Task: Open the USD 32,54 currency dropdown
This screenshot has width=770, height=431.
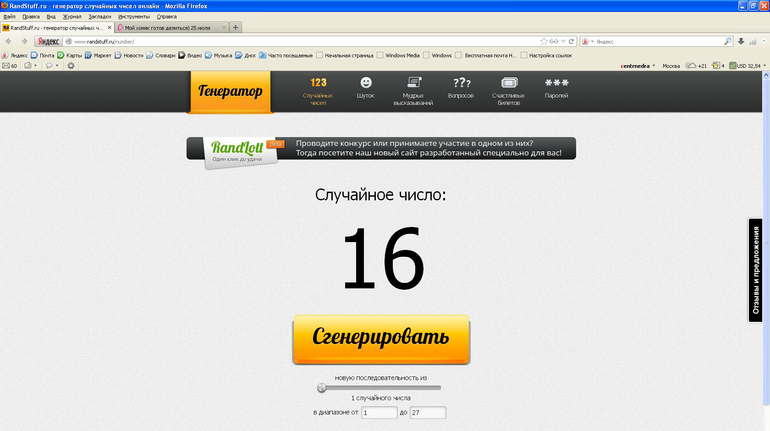Action: (x=748, y=66)
